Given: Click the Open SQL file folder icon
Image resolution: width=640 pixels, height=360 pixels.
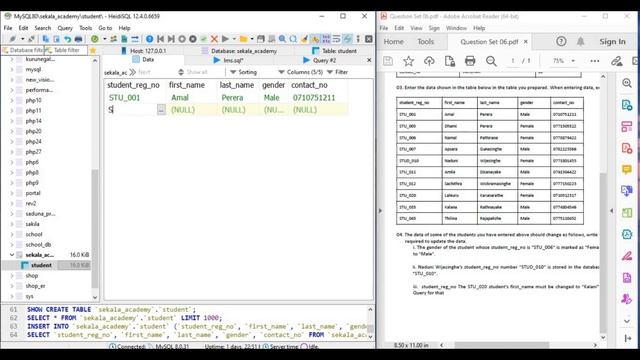Looking at the screenshot, I should [x=243, y=39].
